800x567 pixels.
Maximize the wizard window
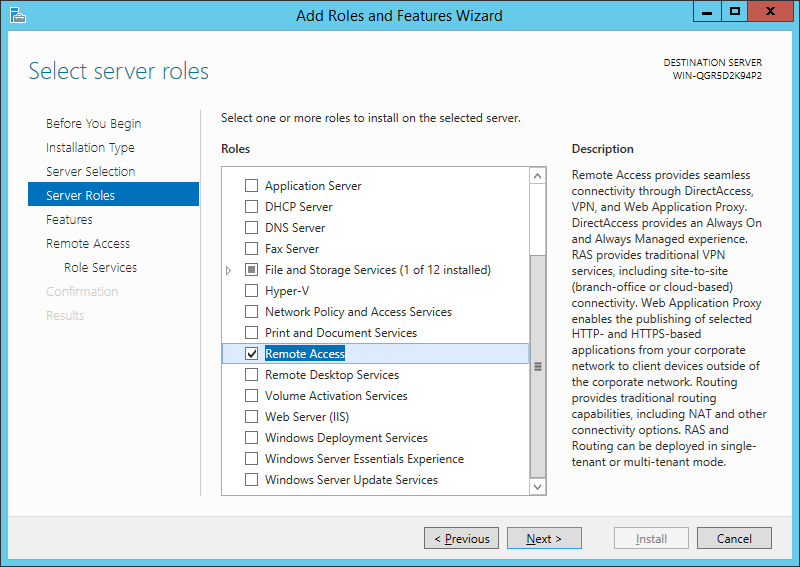[735, 12]
